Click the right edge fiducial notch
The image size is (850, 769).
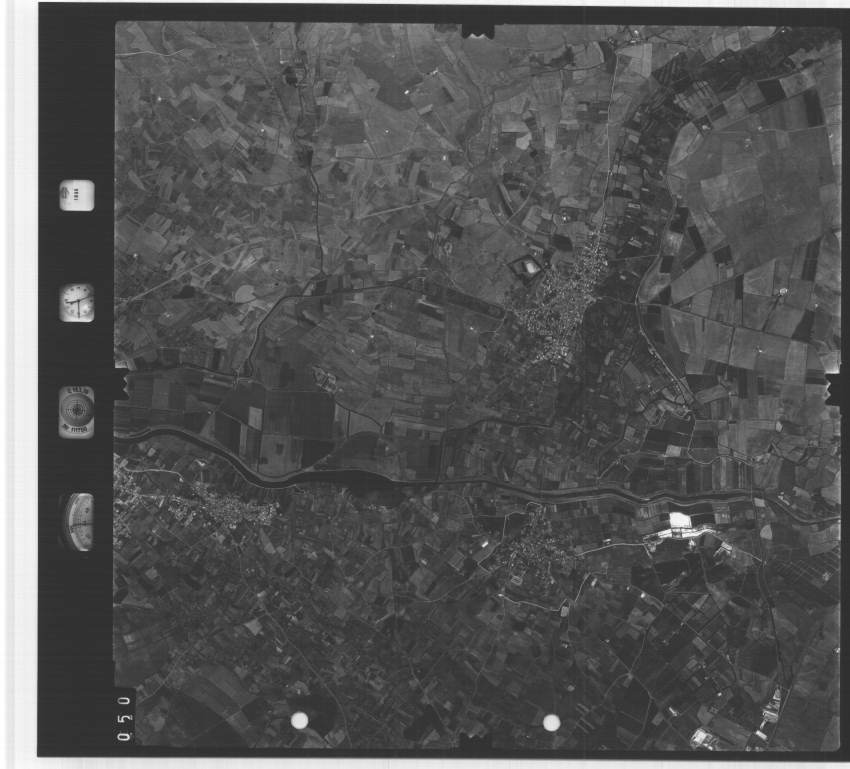point(833,389)
